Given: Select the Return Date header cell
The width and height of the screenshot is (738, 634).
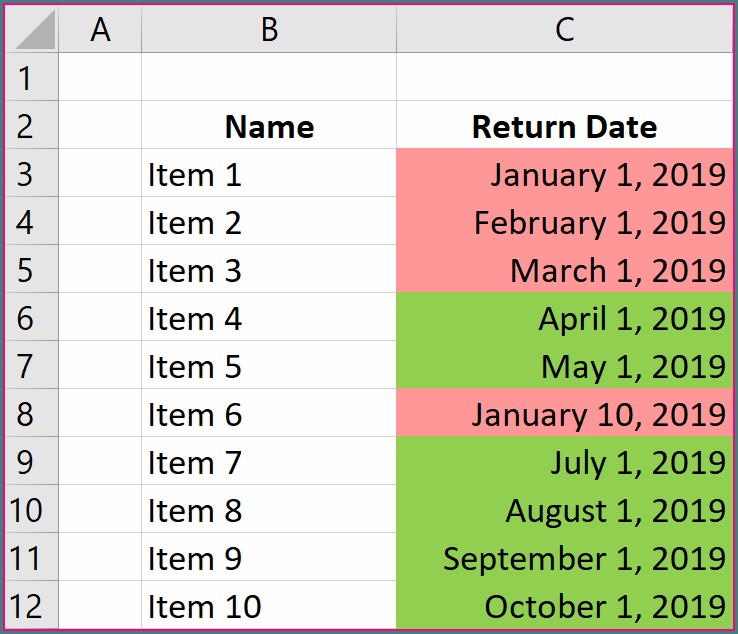Looking at the screenshot, I should pos(564,127).
